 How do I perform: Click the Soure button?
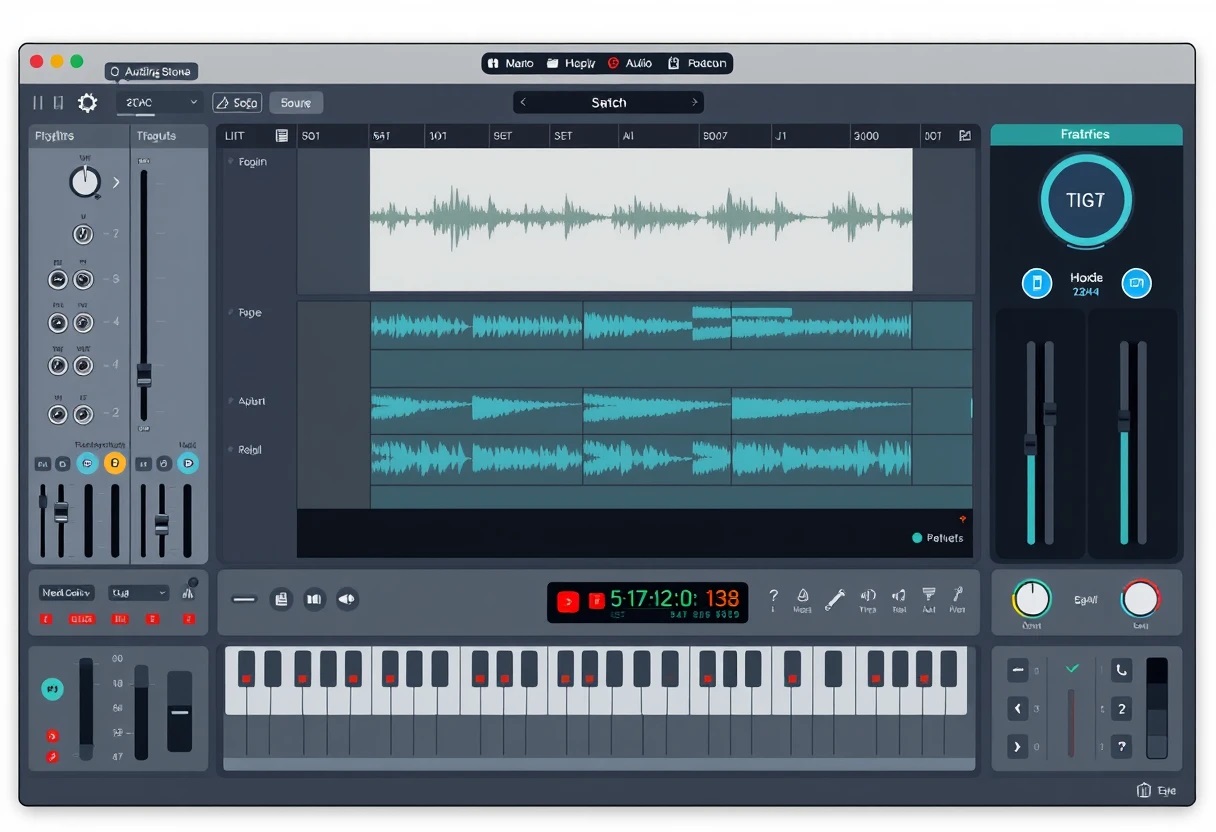[296, 103]
